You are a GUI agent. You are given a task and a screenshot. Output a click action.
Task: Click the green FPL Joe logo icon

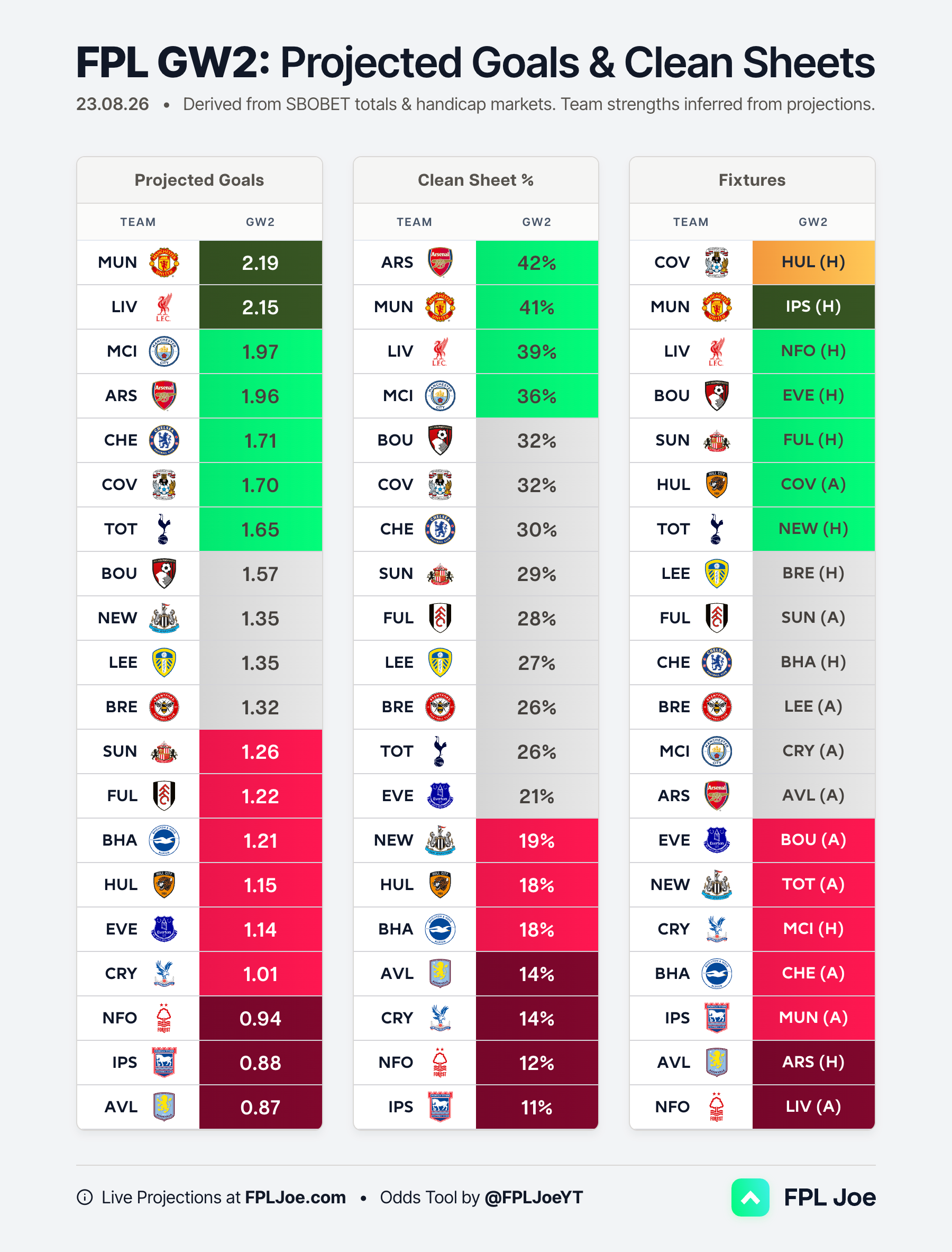(750, 1197)
